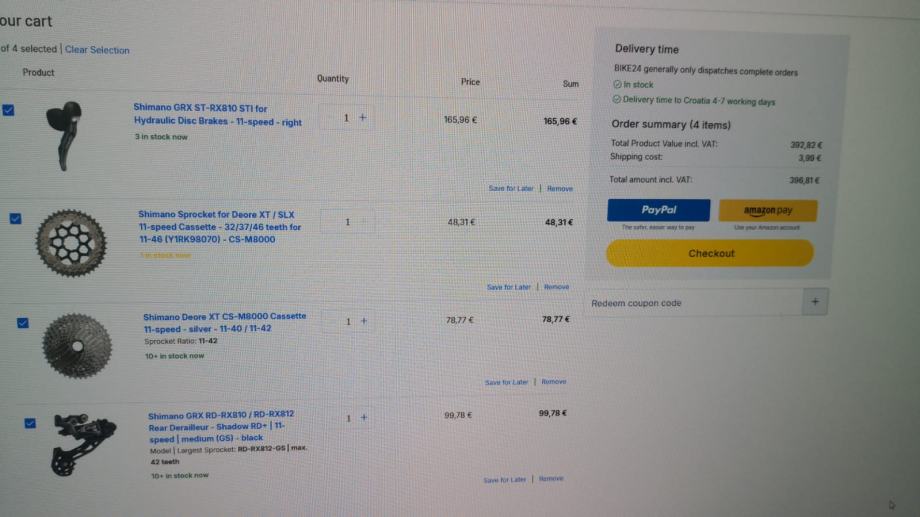Remove the Deore XT Cassette item
The image size is (920, 517).
click(x=554, y=382)
